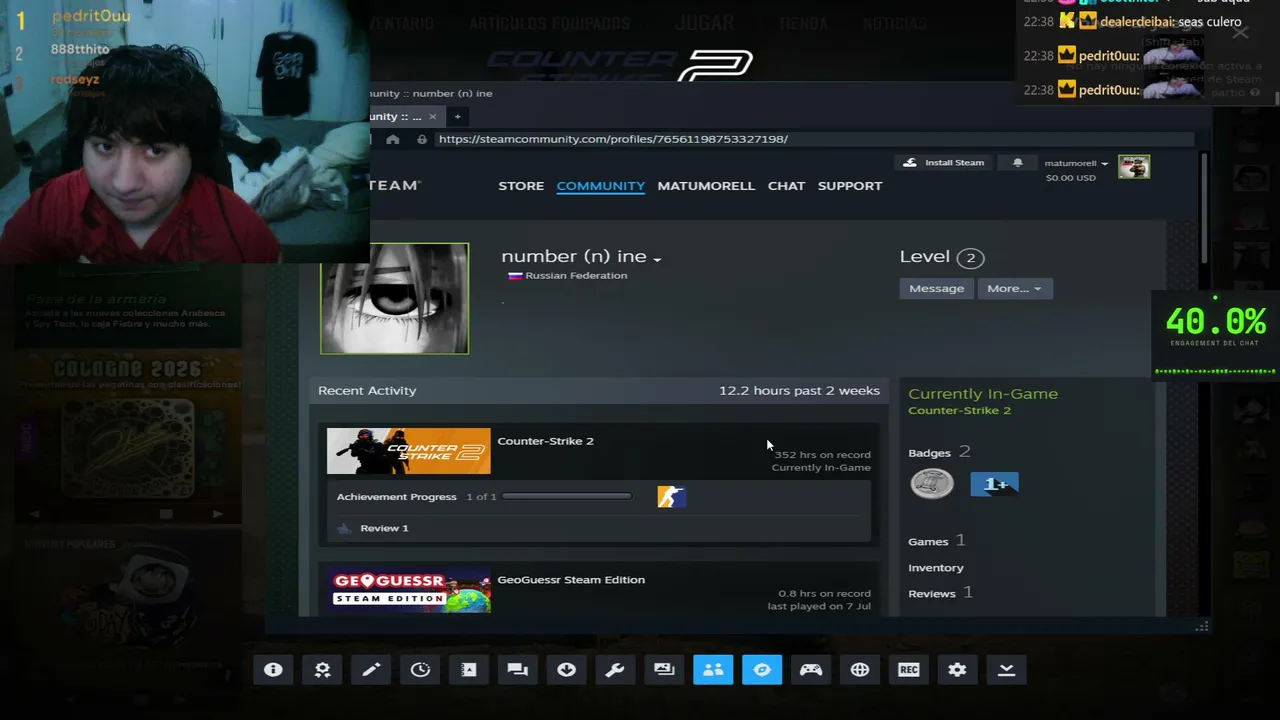The image size is (1280, 720).
Task: Click the Steam logo in the header
Action: coord(394,185)
